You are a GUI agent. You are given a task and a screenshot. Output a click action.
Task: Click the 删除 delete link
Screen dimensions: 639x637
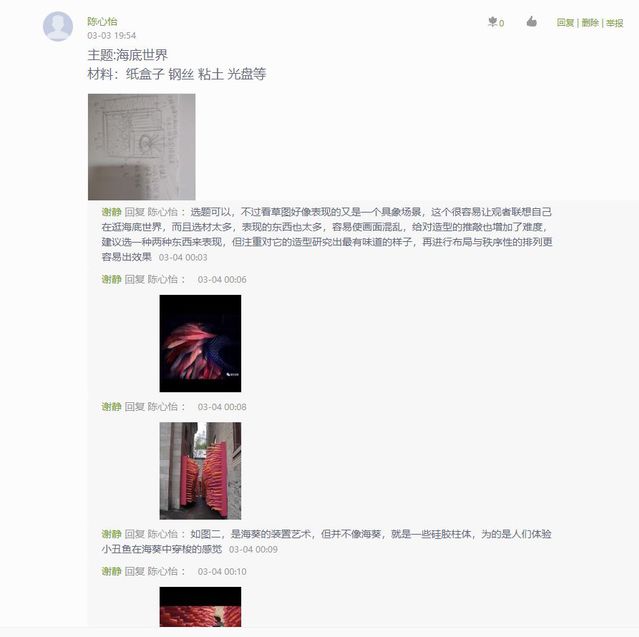[x=590, y=23]
